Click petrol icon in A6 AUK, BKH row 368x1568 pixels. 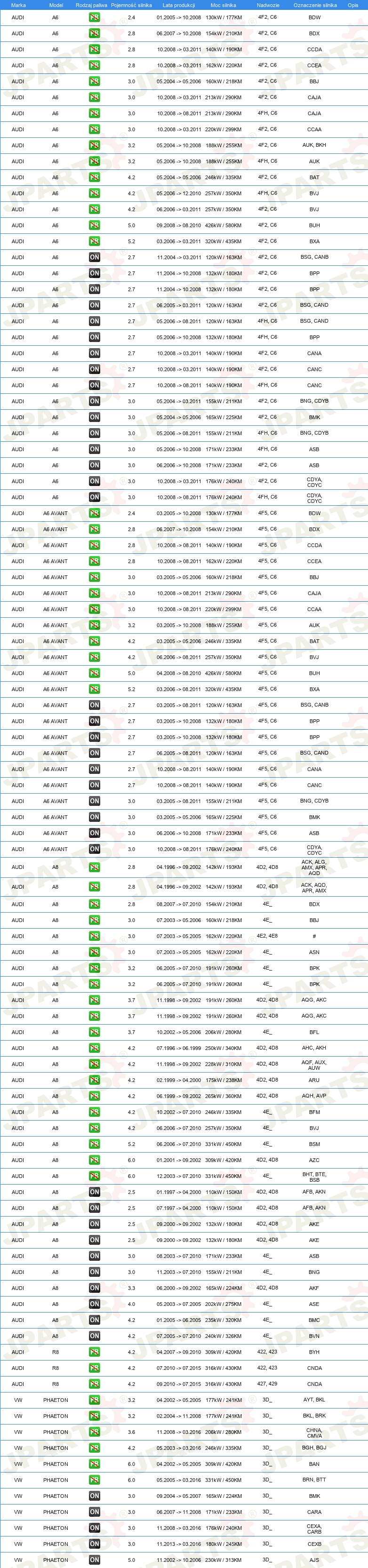95,145
